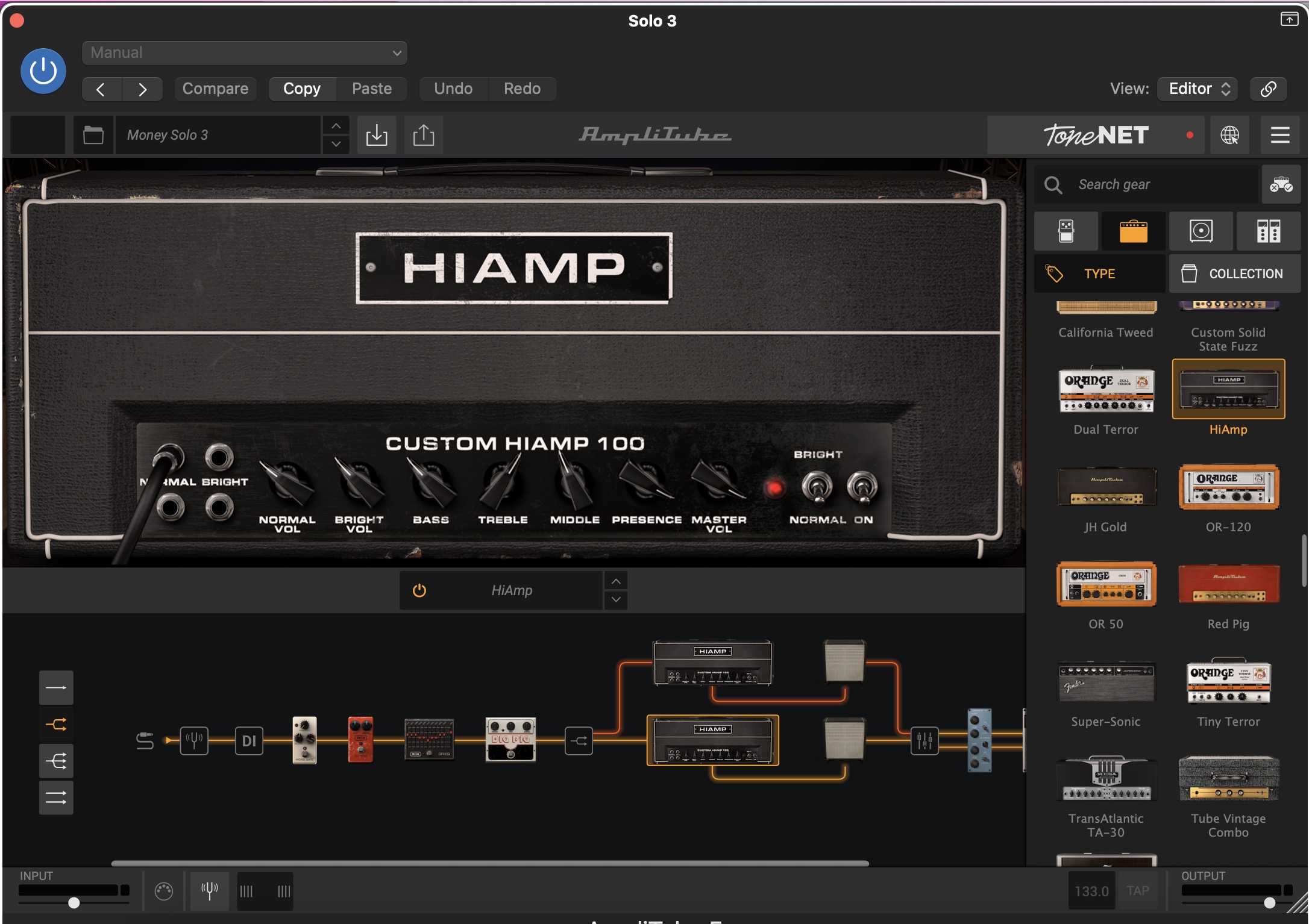
Task: Click the input source cable icon
Action: (x=145, y=740)
